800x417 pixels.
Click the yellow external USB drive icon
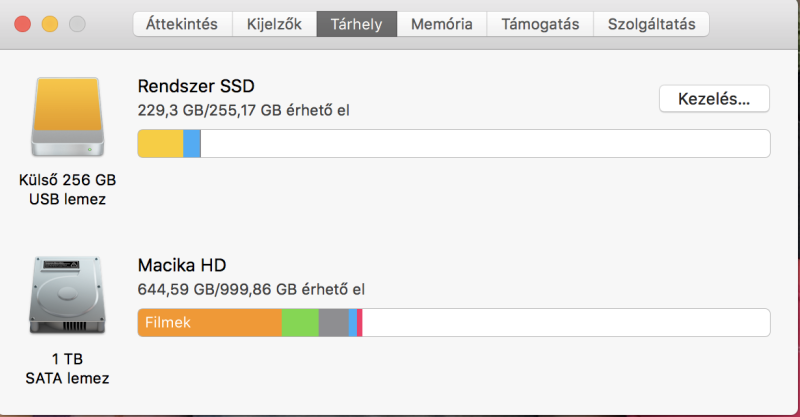[x=68, y=117]
